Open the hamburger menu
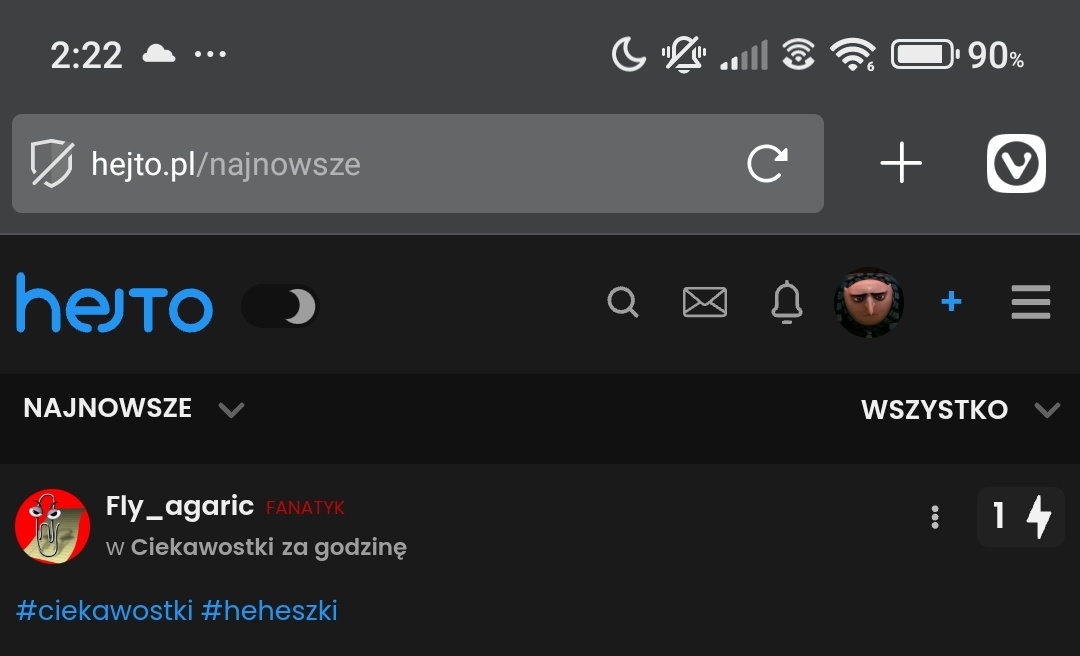 [1030, 302]
